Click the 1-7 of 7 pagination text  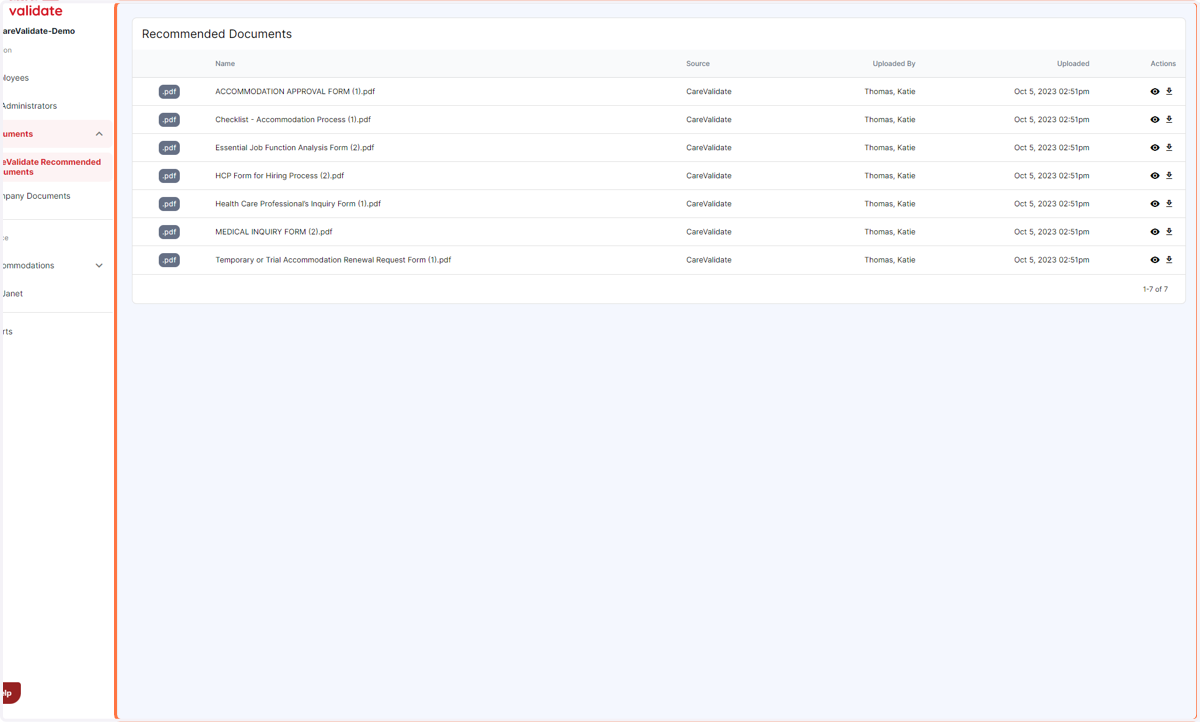coord(1155,289)
